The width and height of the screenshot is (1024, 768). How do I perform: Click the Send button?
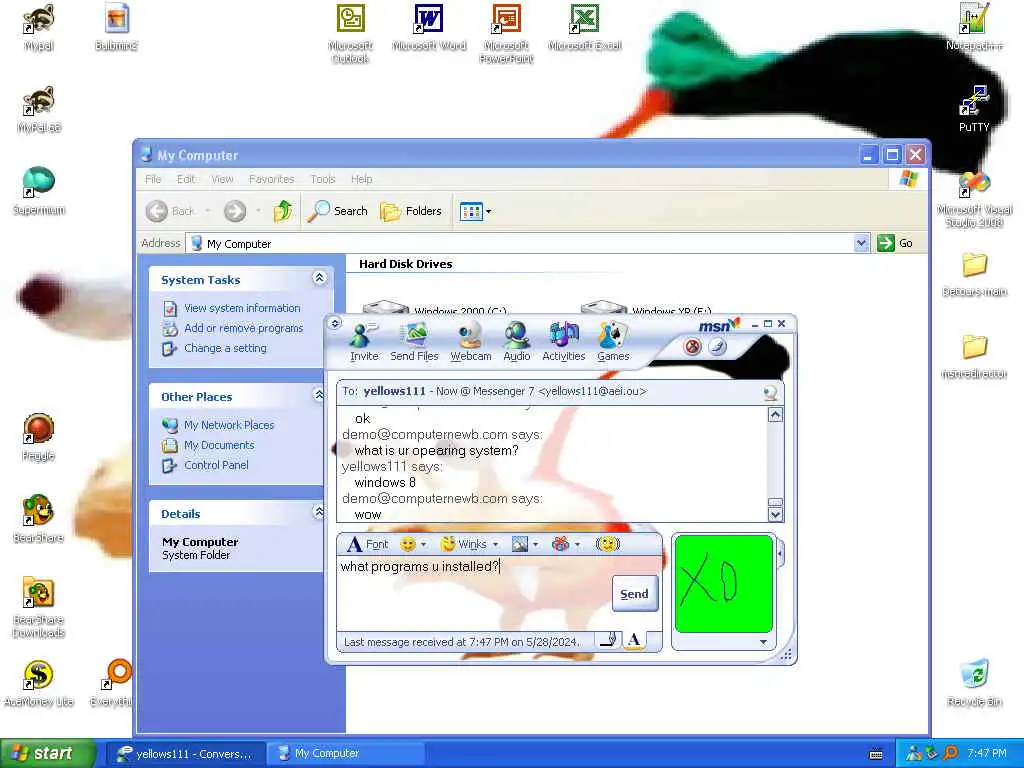634,594
